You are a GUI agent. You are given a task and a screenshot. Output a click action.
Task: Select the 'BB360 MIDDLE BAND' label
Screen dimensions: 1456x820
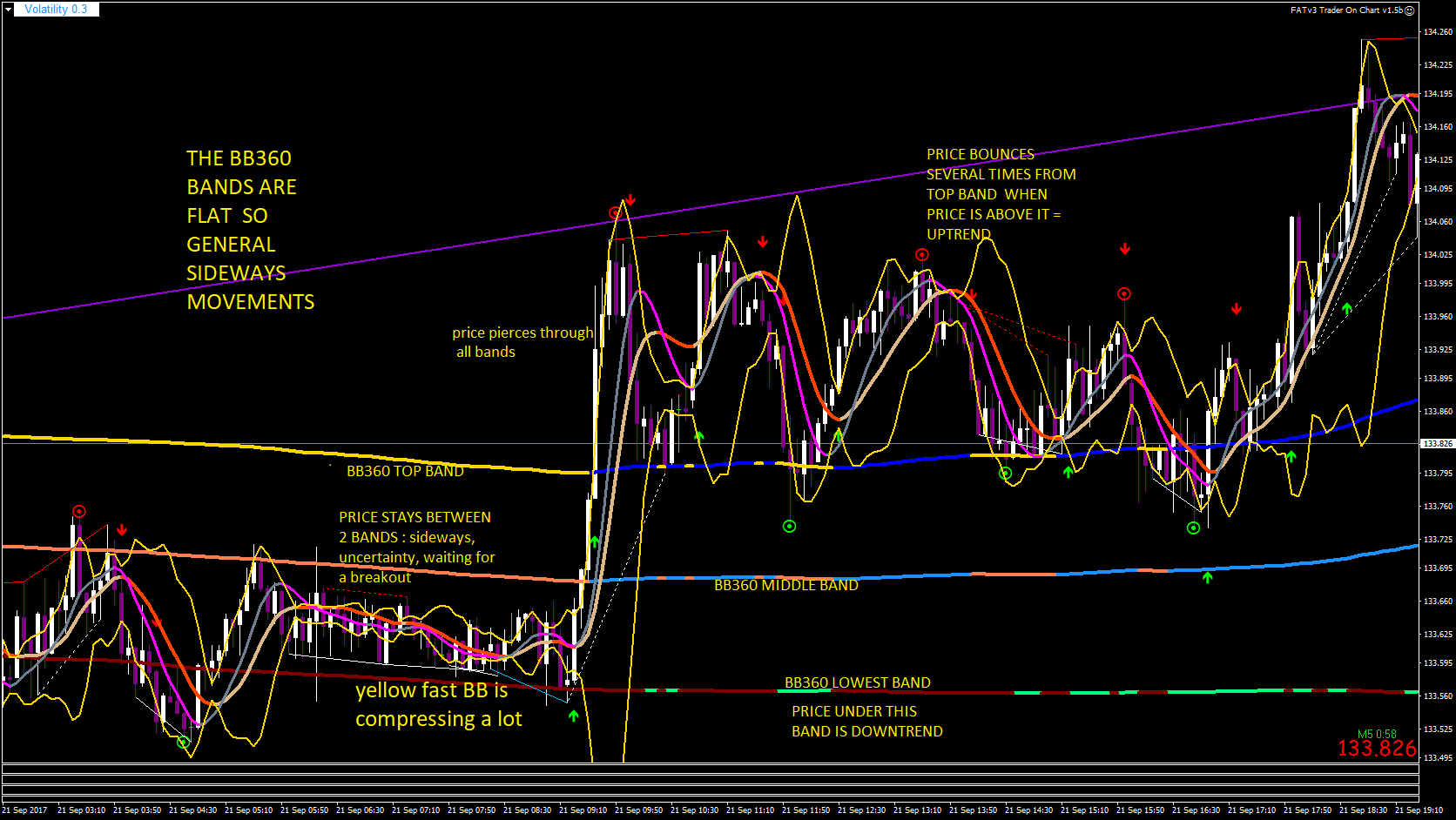click(x=786, y=585)
